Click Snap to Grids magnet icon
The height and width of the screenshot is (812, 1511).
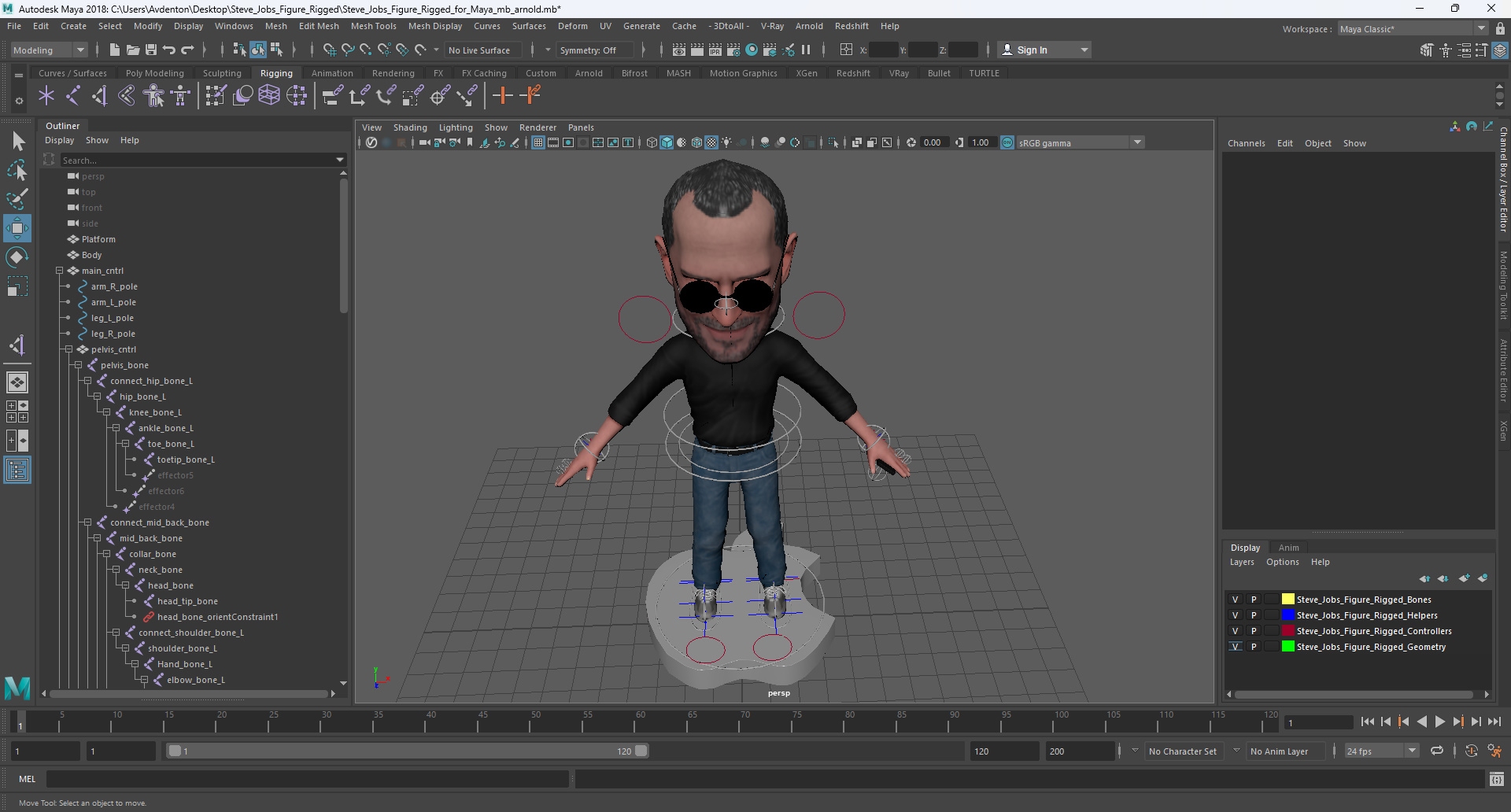coord(330,50)
